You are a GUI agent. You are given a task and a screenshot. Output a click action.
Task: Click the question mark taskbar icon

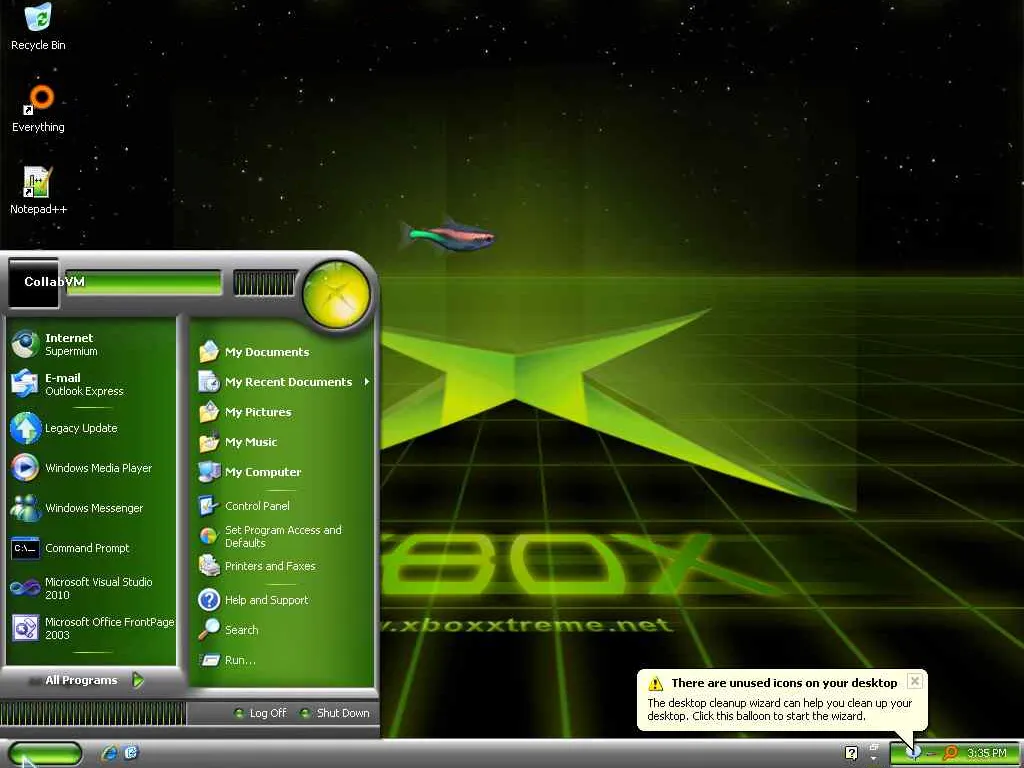851,754
